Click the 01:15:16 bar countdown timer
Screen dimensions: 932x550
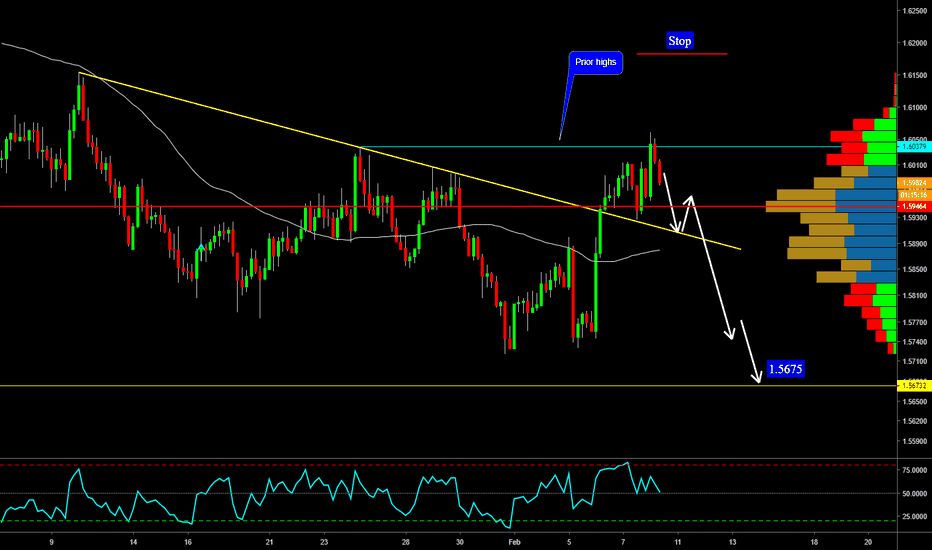click(x=914, y=194)
